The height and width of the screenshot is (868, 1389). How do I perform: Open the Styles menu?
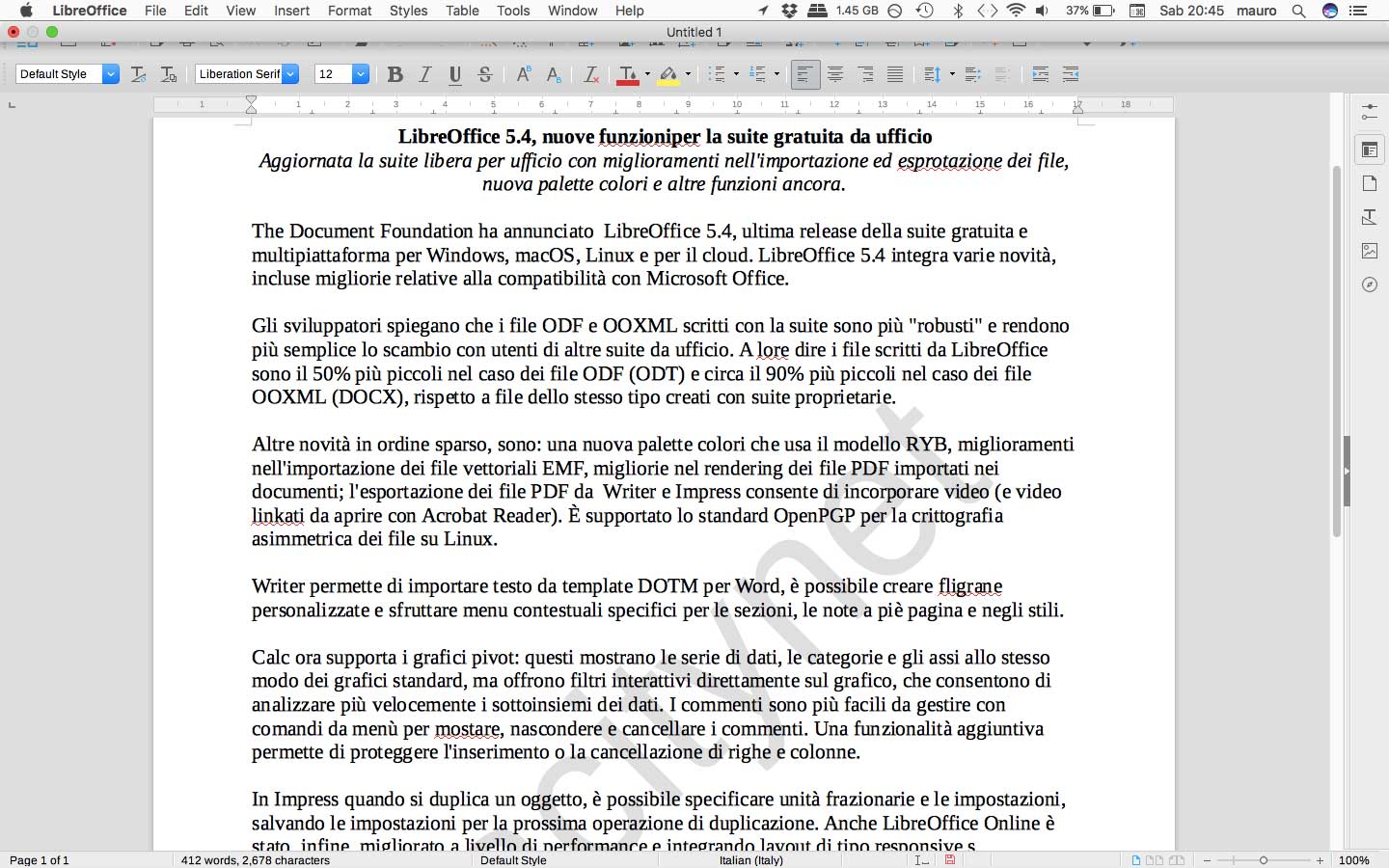click(x=408, y=11)
